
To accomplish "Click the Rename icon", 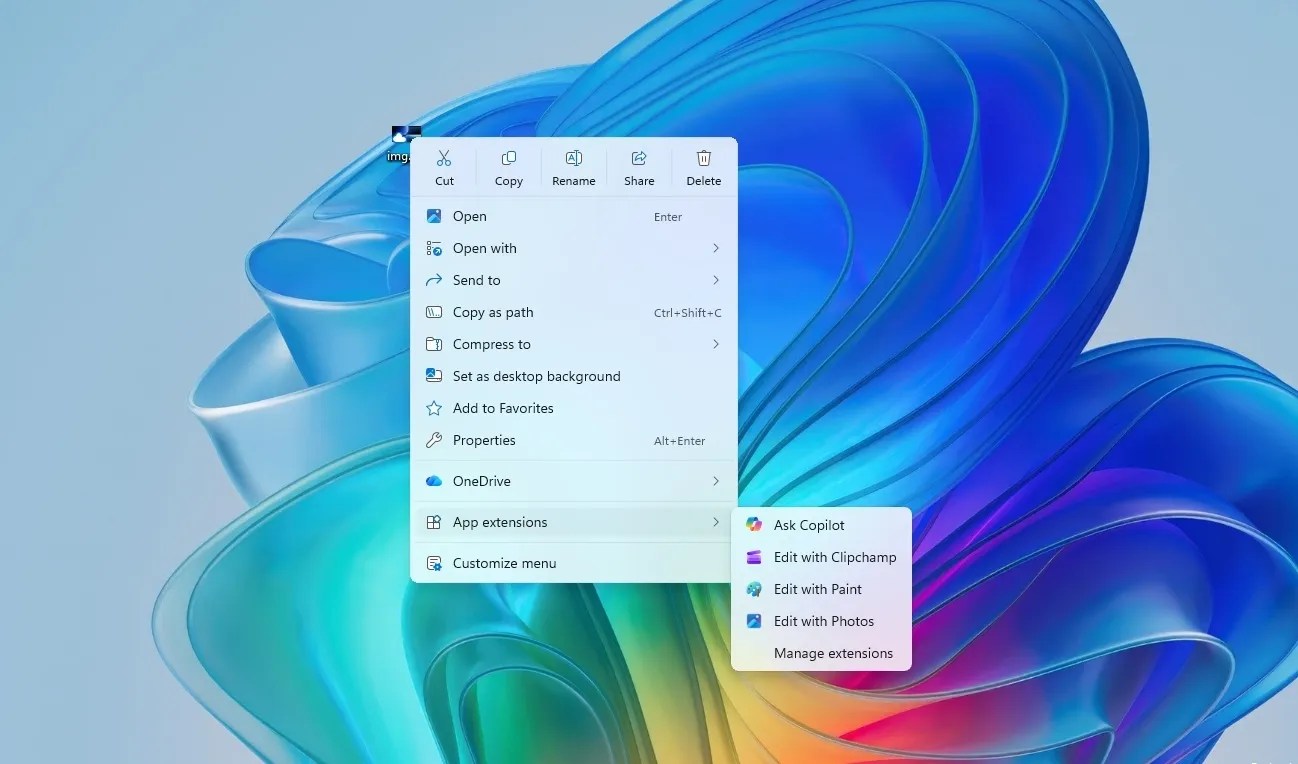I will click(x=574, y=158).
